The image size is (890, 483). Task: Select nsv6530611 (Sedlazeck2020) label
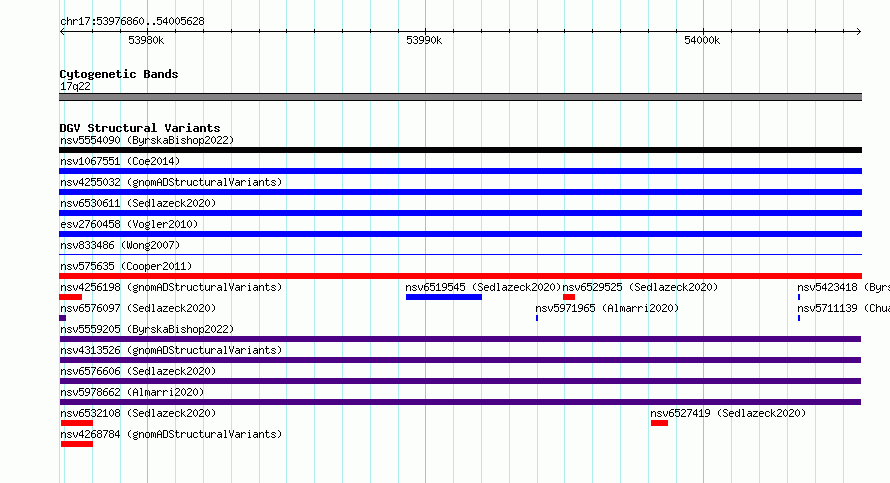click(138, 203)
